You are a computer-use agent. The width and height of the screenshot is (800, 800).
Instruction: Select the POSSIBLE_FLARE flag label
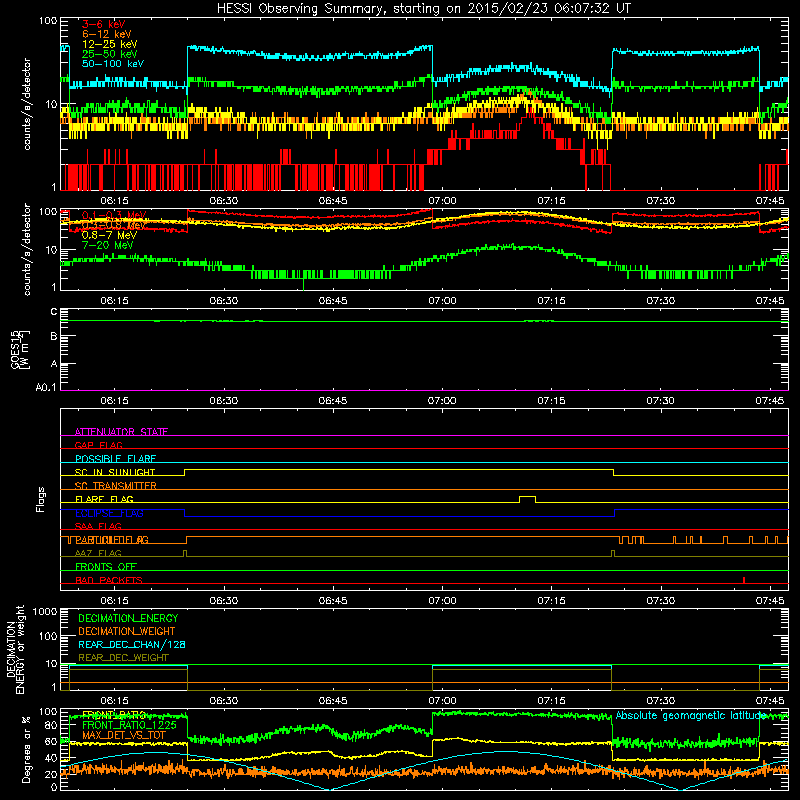click(x=115, y=459)
